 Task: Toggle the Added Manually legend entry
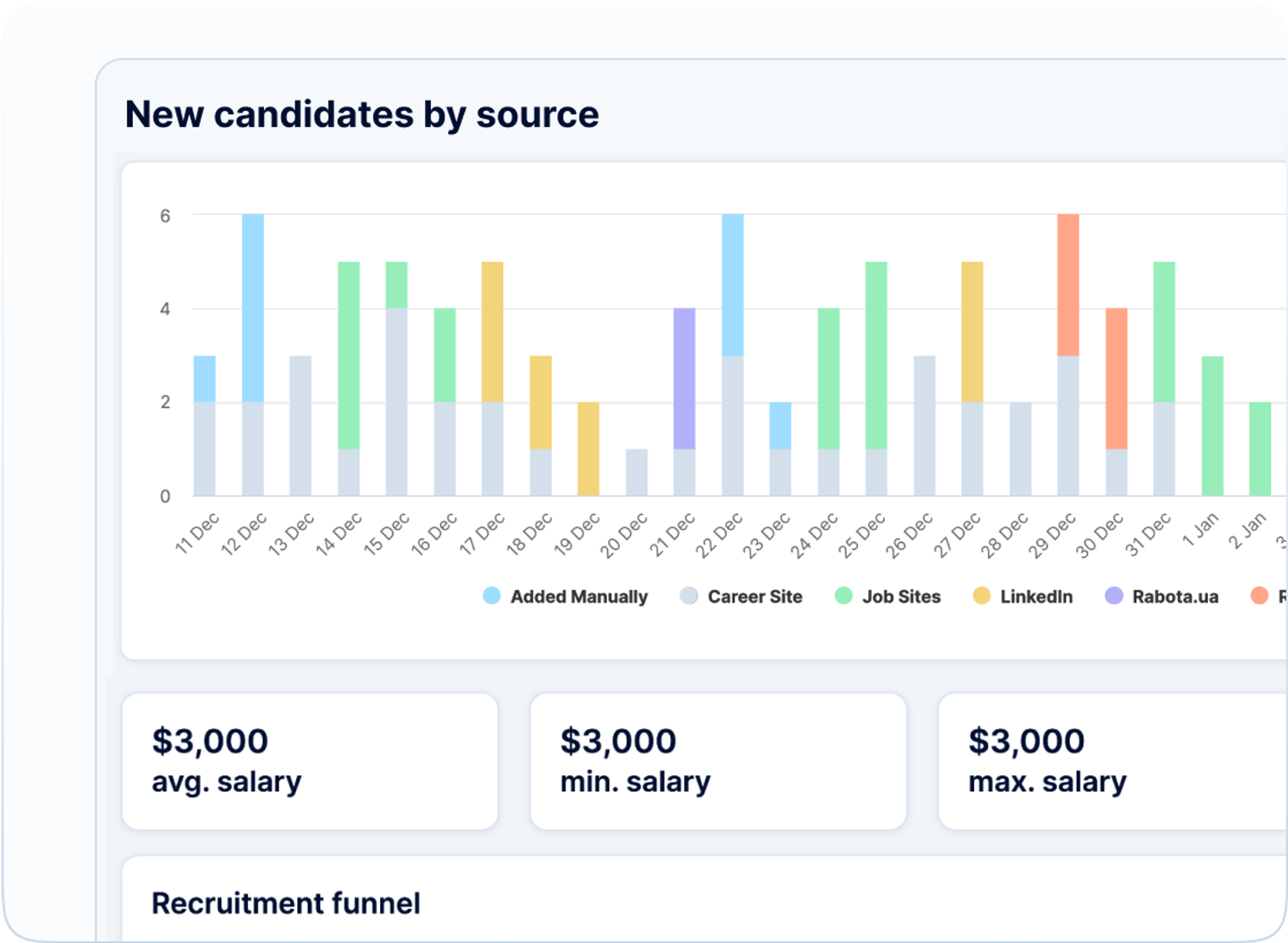tap(566, 597)
